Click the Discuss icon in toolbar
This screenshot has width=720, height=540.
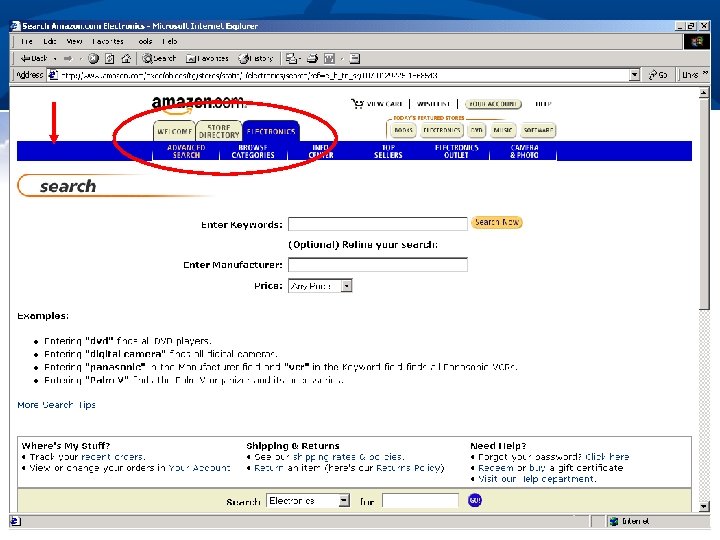[x=354, y=58]
